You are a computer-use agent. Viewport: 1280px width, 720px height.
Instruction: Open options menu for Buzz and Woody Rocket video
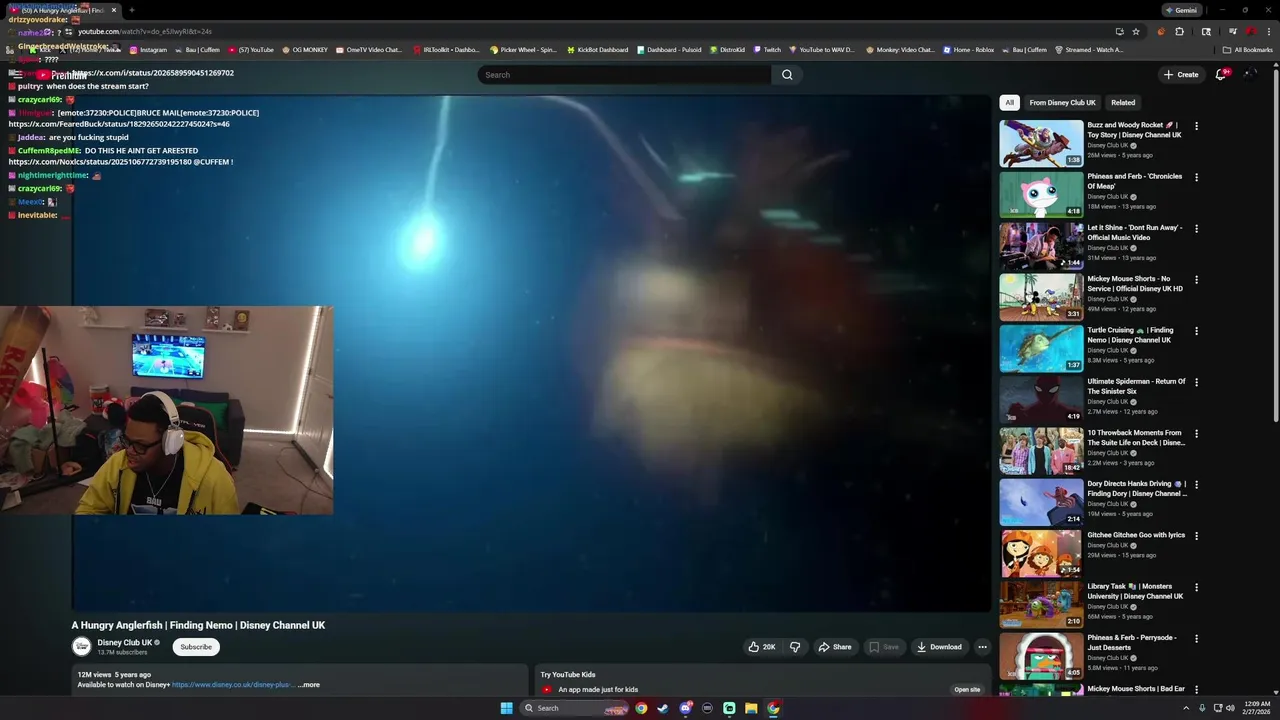tap(1196, 126)
